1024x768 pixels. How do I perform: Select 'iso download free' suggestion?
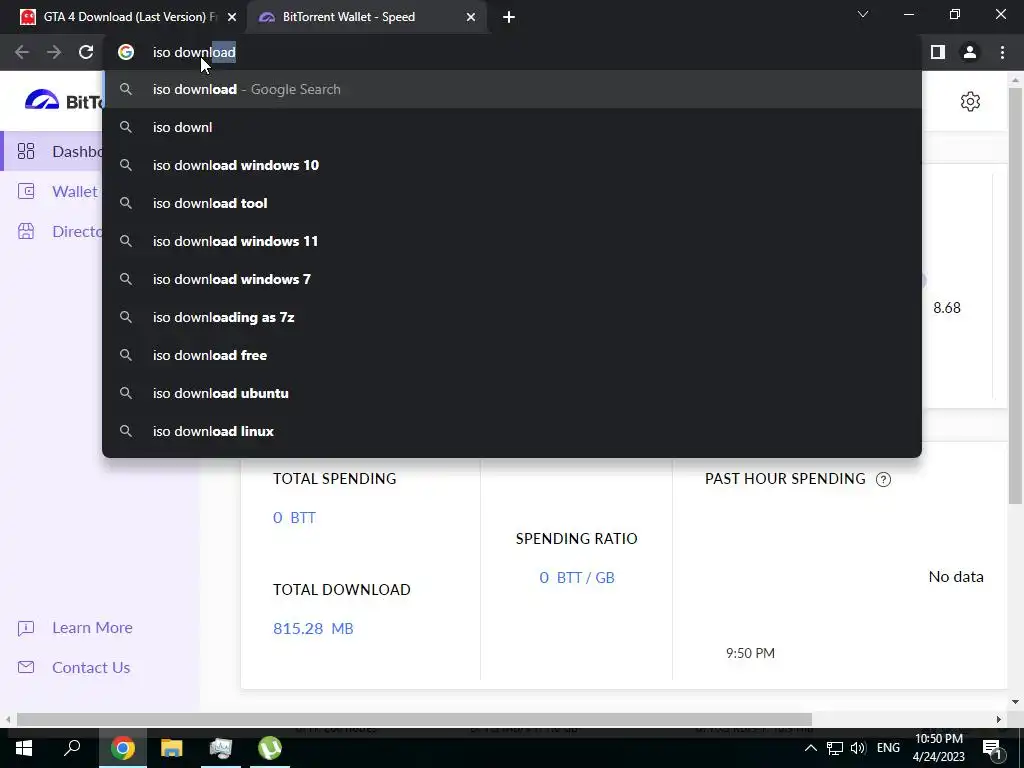512,355
